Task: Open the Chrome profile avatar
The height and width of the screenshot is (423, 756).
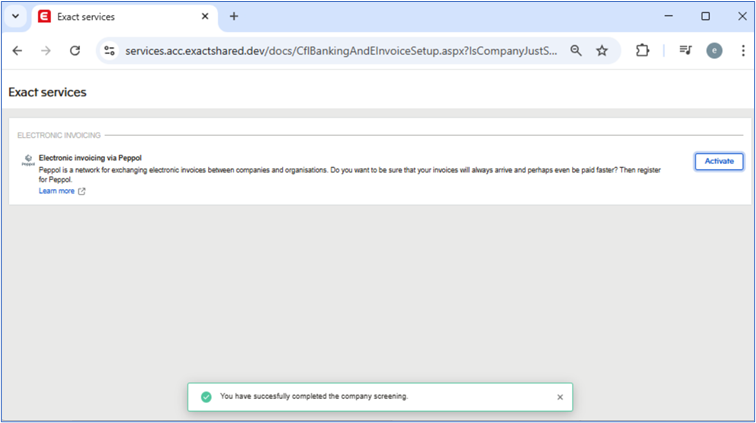Action: [714, 50]
